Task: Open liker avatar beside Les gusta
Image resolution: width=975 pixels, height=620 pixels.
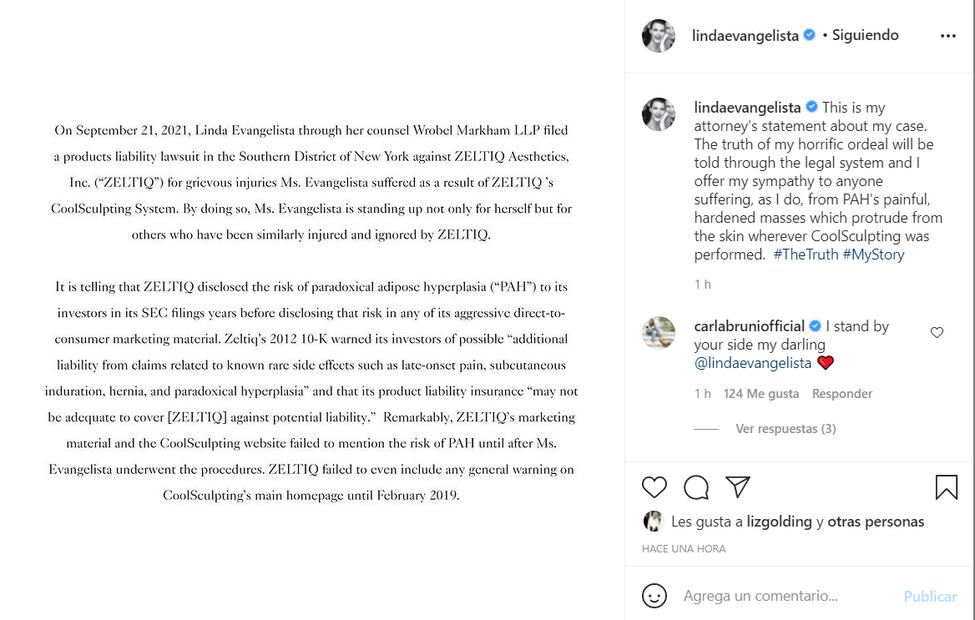Action: [653, 521]
